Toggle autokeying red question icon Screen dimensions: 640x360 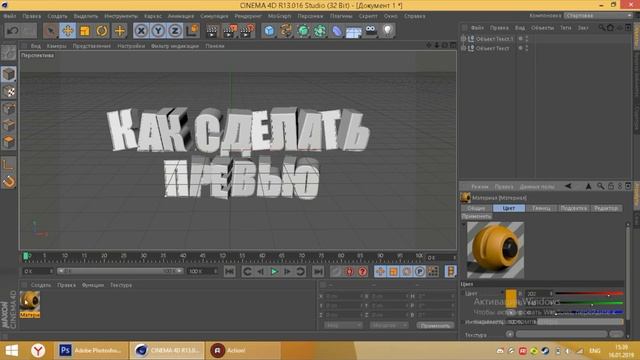click(x=362, y=271)
